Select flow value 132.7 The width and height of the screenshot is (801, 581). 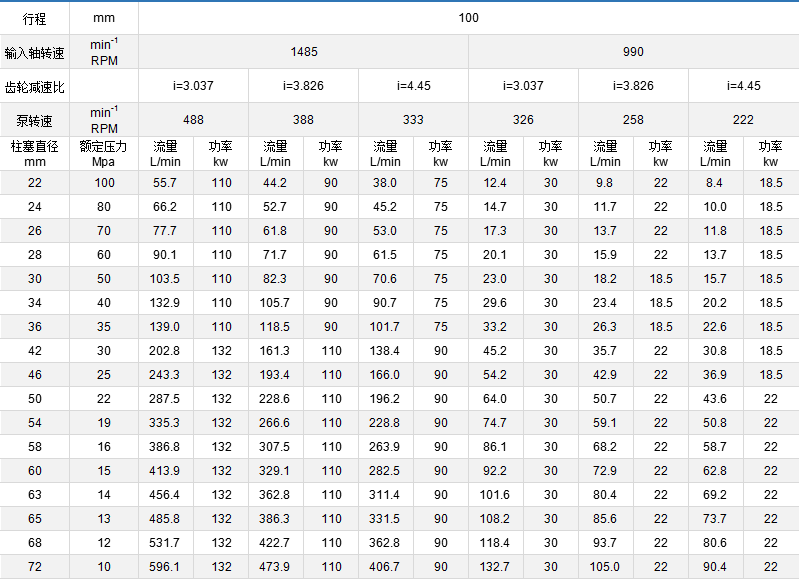point(495,567)
